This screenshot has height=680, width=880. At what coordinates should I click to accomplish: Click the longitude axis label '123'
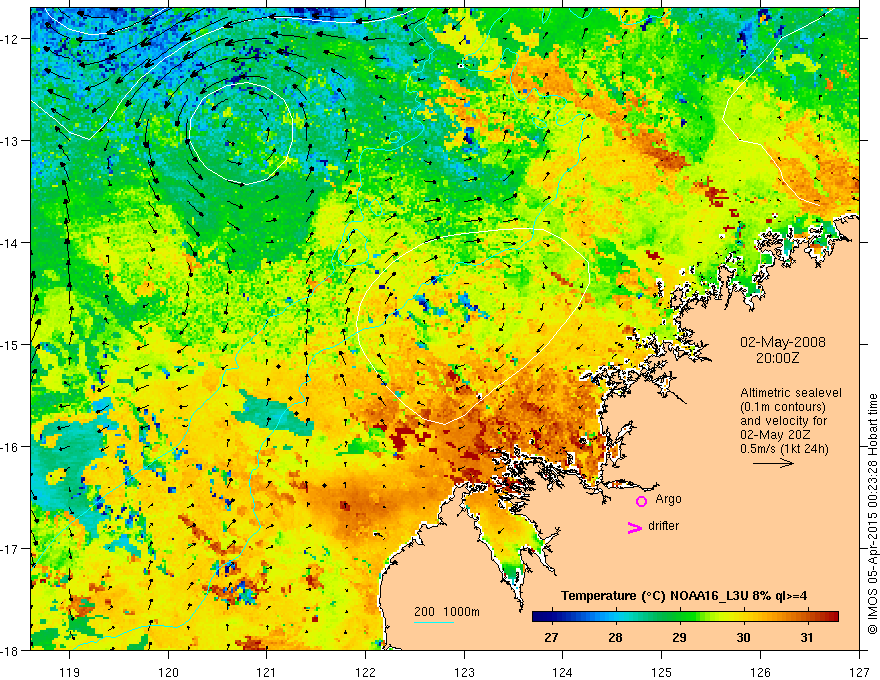coord(464,673)
